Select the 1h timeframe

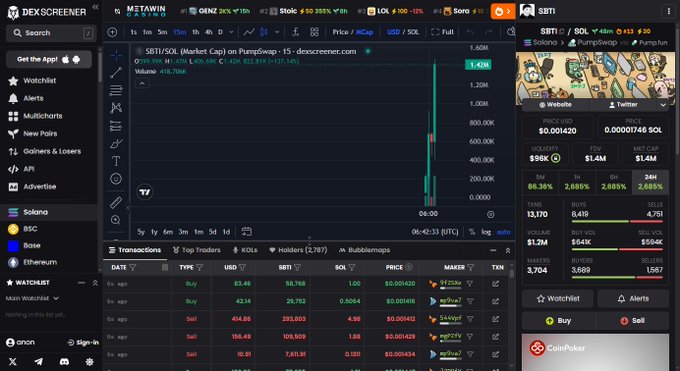[196, 32]
